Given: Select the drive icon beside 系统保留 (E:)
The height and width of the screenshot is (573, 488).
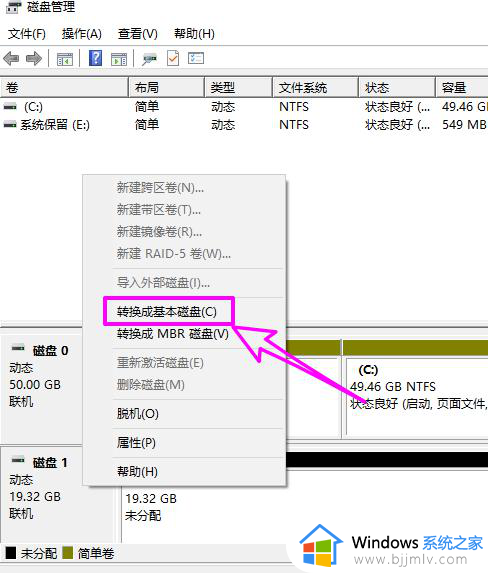Looking at the screenshot, I should [10, 125].
